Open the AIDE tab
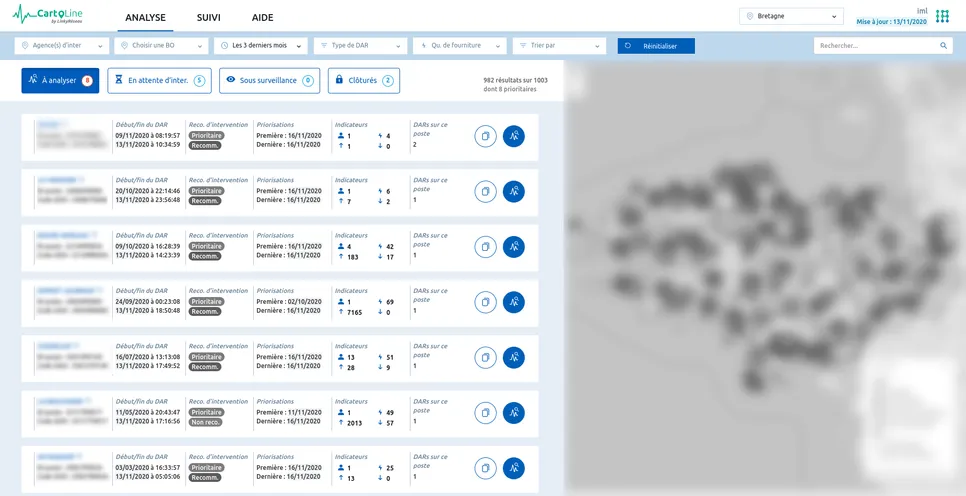Image resolution: width=966 pixels, height=496 pixels. point(262,18)
